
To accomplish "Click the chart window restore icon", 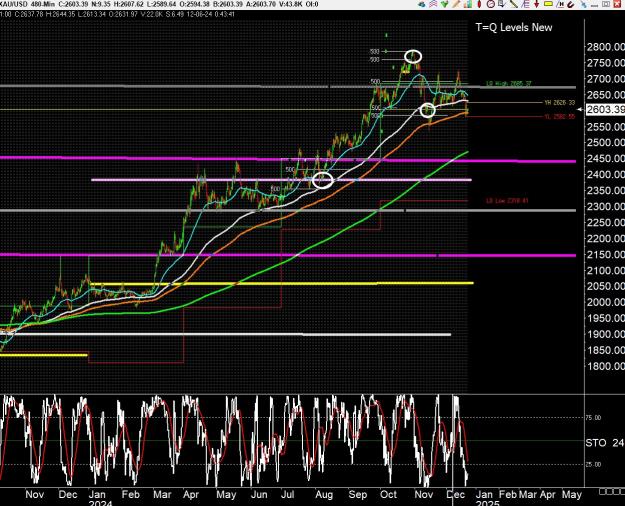I will point(606,4).
